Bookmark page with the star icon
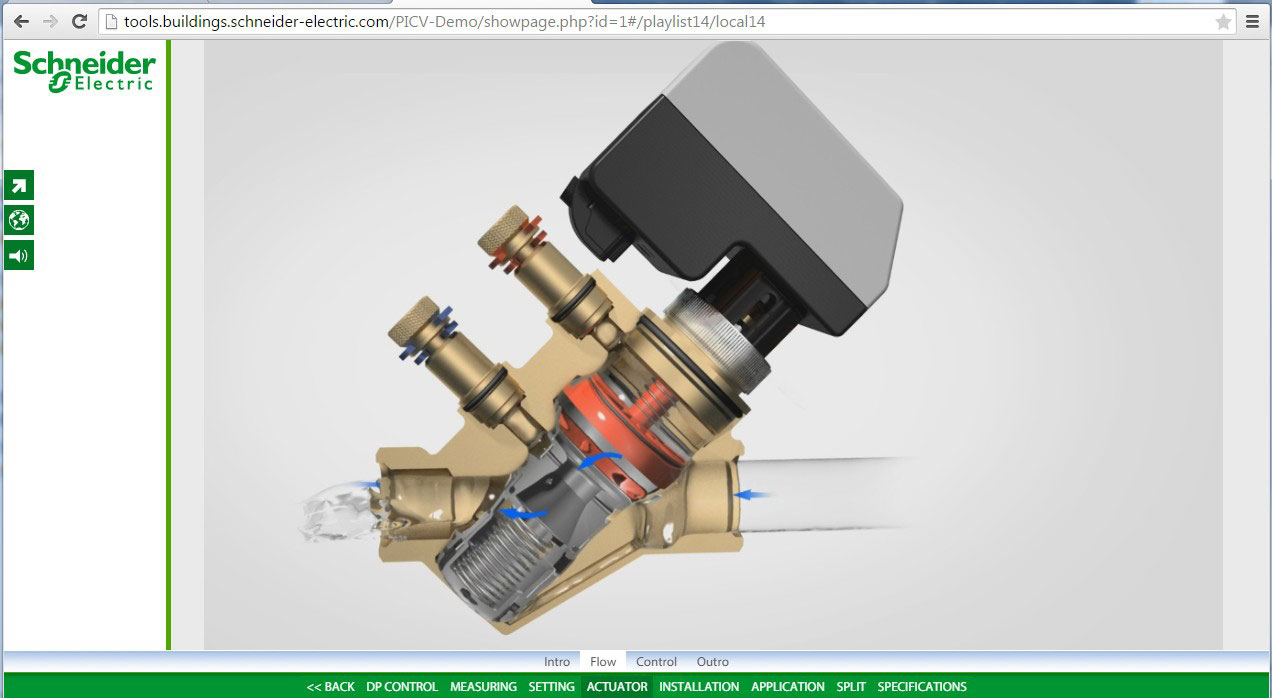This screenshot has width=1272, height=698. coord(1223,21)
